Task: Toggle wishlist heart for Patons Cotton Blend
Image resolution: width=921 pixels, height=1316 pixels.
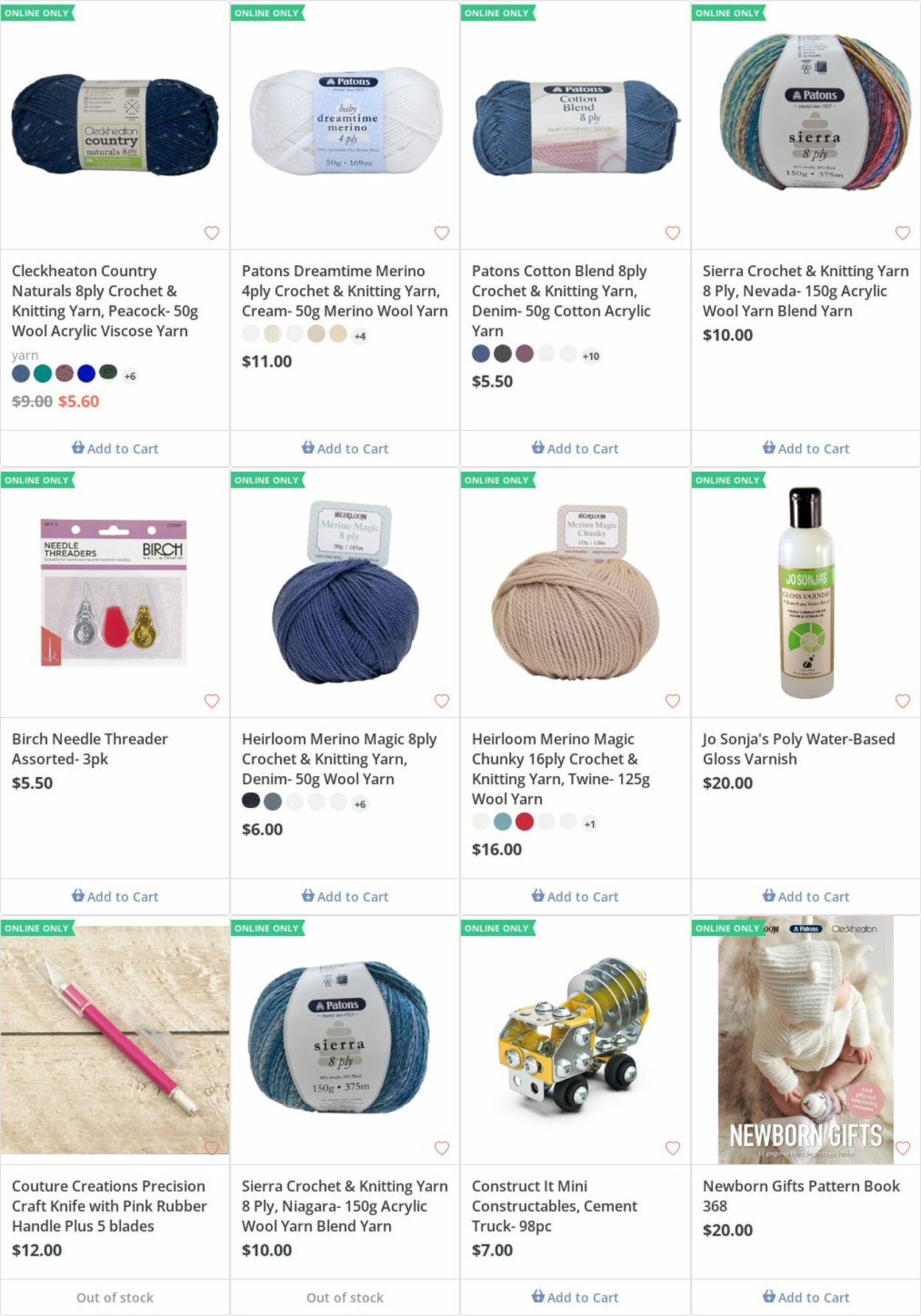Action: click(672, 233)
